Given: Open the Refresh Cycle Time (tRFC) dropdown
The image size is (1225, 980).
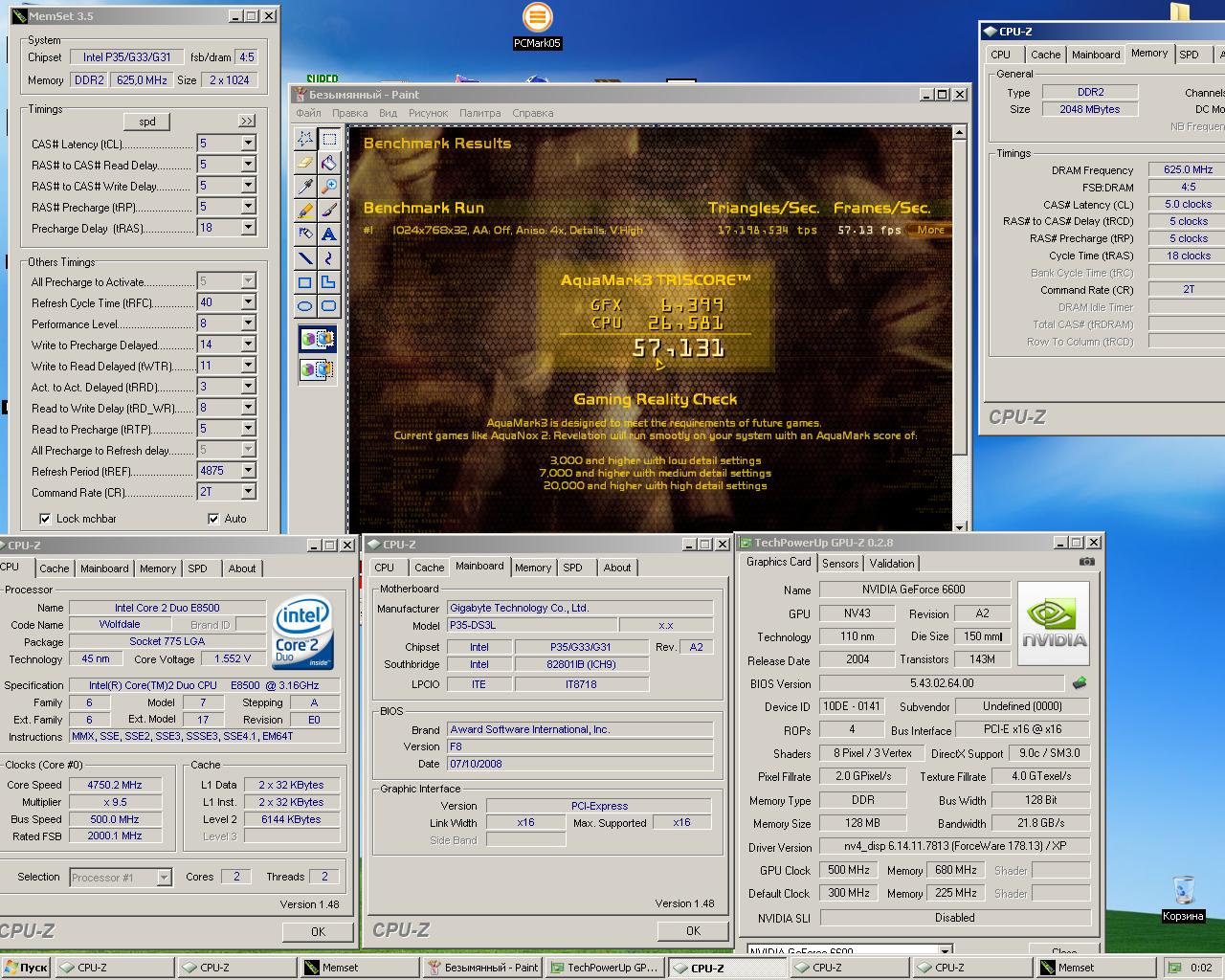Looking at the screenshot, I should [x=248, y=302].
